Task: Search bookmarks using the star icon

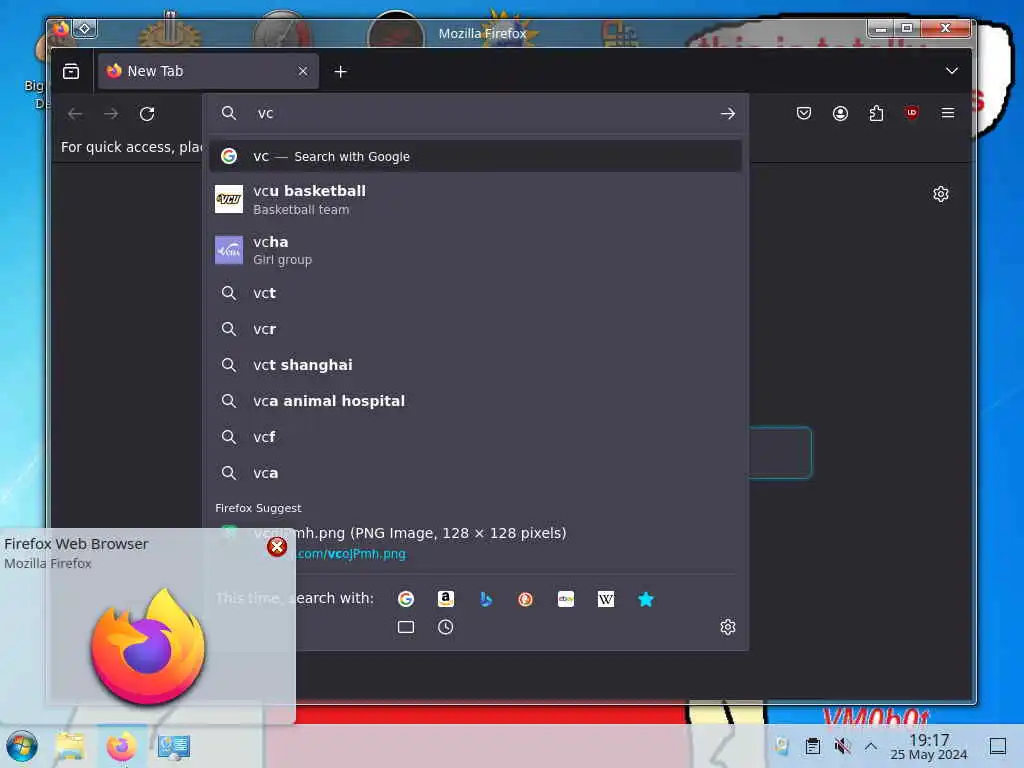Action: coord(646,599)
